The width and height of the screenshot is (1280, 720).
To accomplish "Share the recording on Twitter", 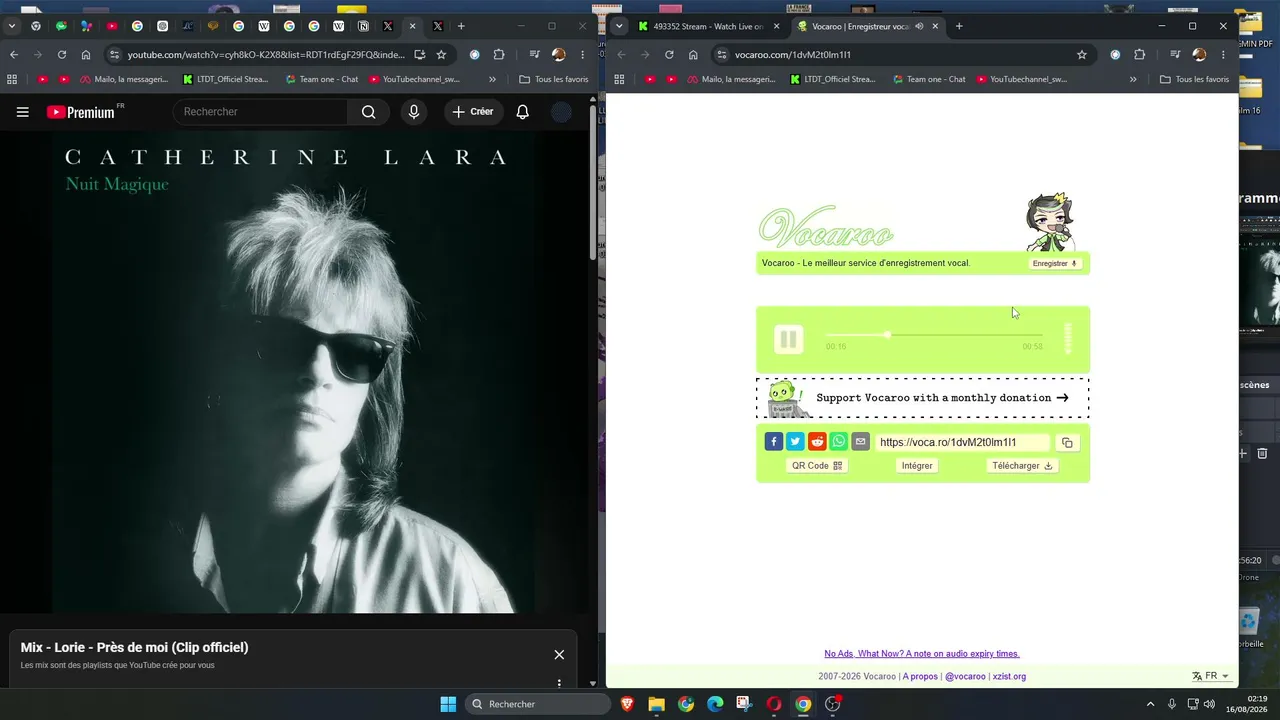I will (795, 442).
